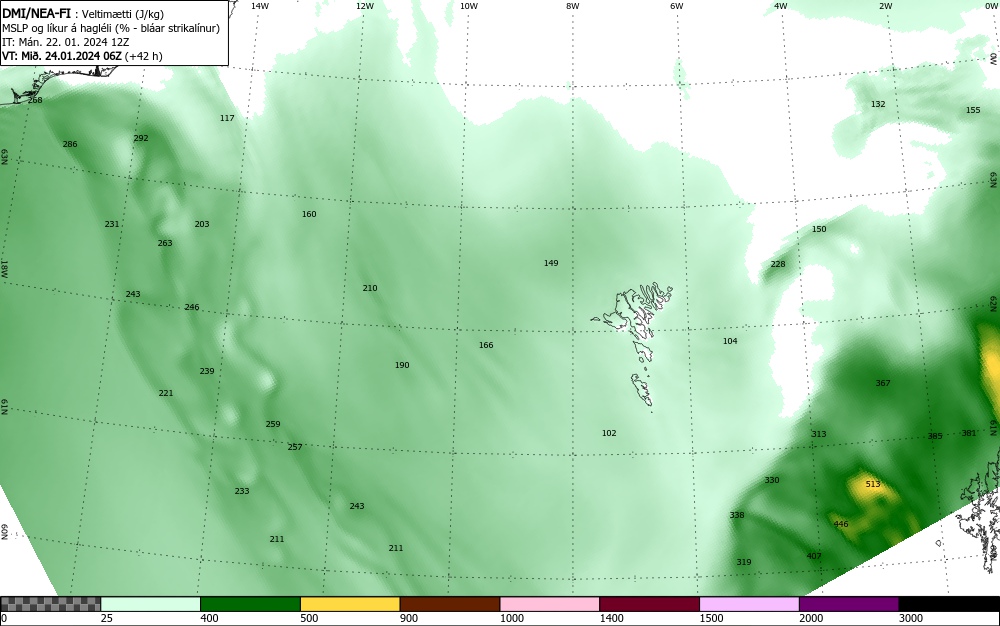Viewport: 1000px width, 626px height.
Task: Select the map value 221
Action: (166, 393)
